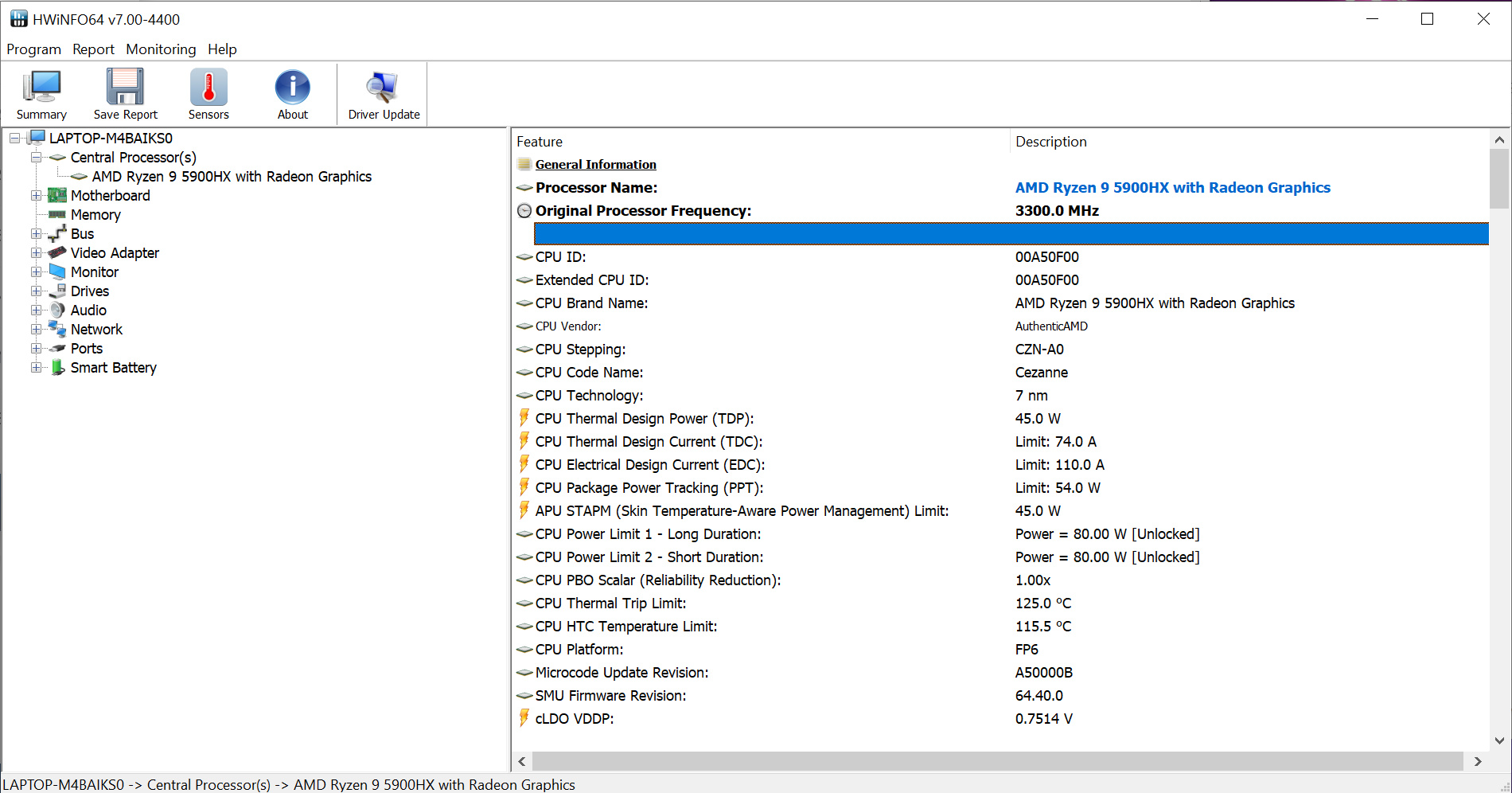Expand the Video Adapter tree node
This screenshot has width=1512, height=793.
pyautogui.click(x=36, y=252)
